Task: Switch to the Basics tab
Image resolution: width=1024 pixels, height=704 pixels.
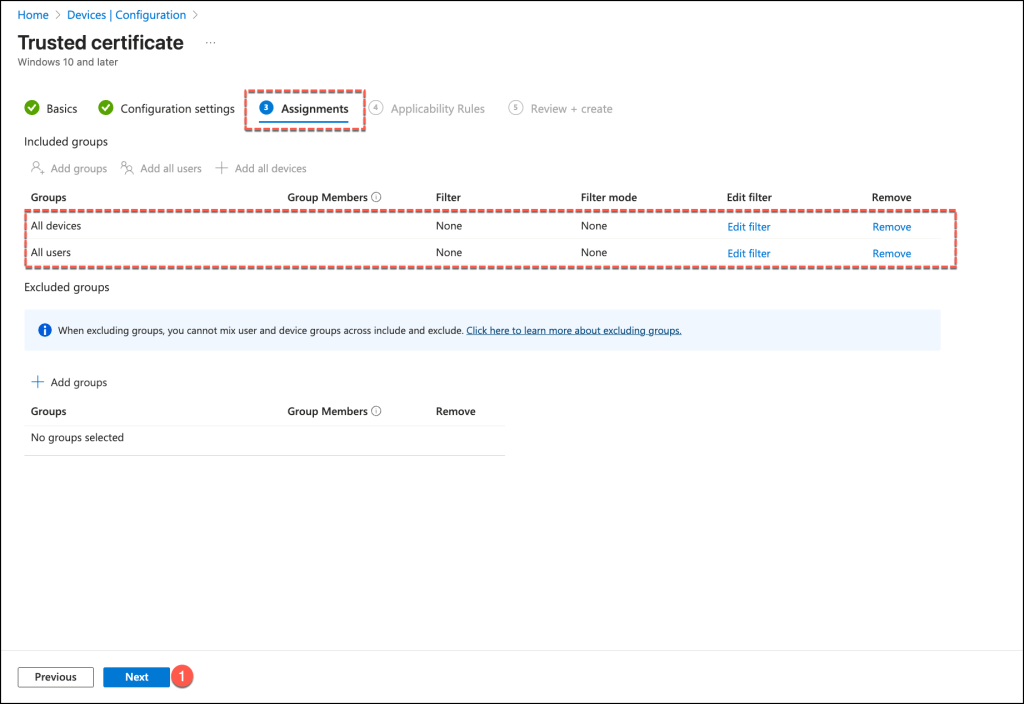Action: coord(61,109)
